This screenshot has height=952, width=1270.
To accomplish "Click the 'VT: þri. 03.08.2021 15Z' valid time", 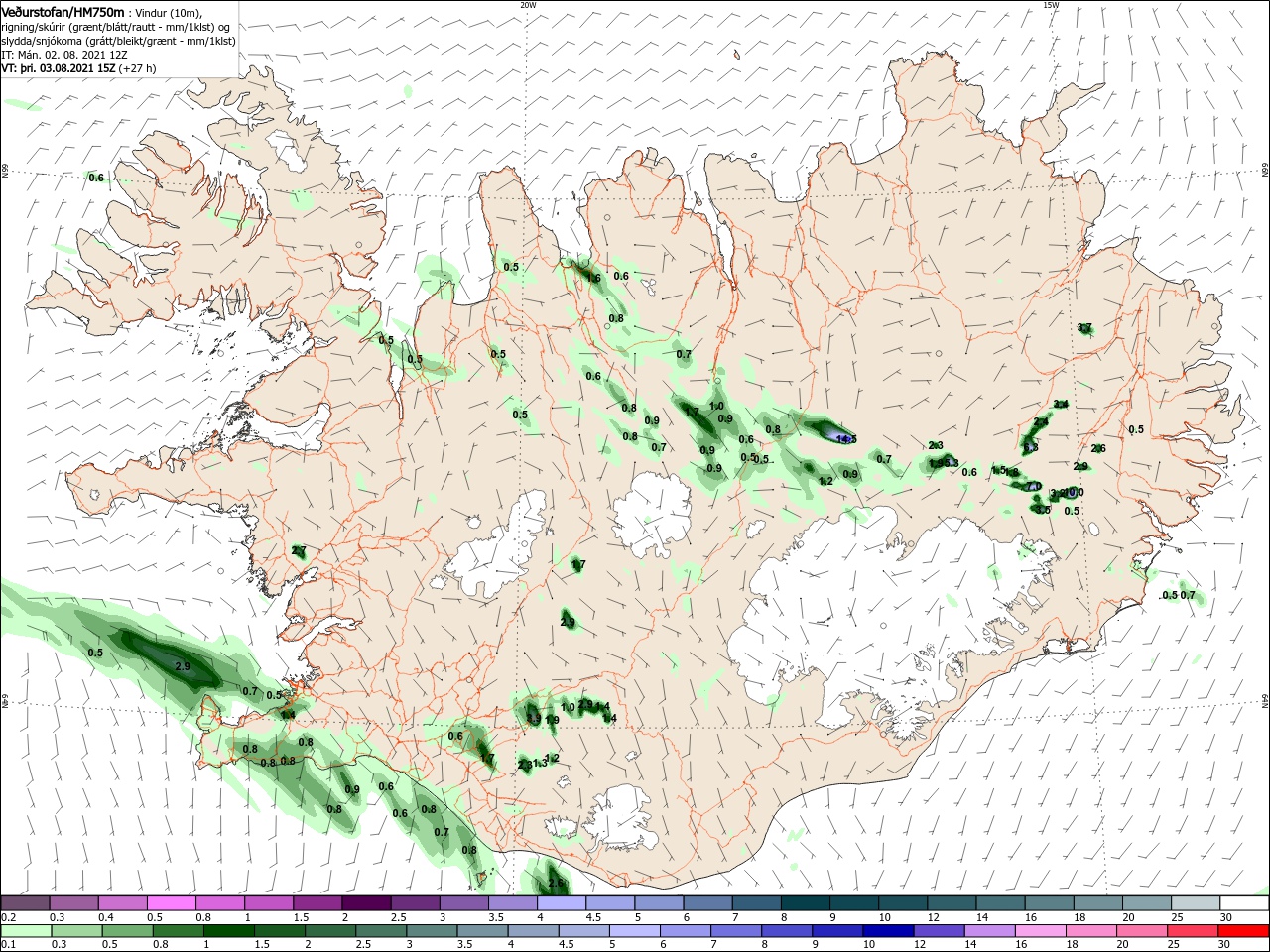I will click(60, 68).
